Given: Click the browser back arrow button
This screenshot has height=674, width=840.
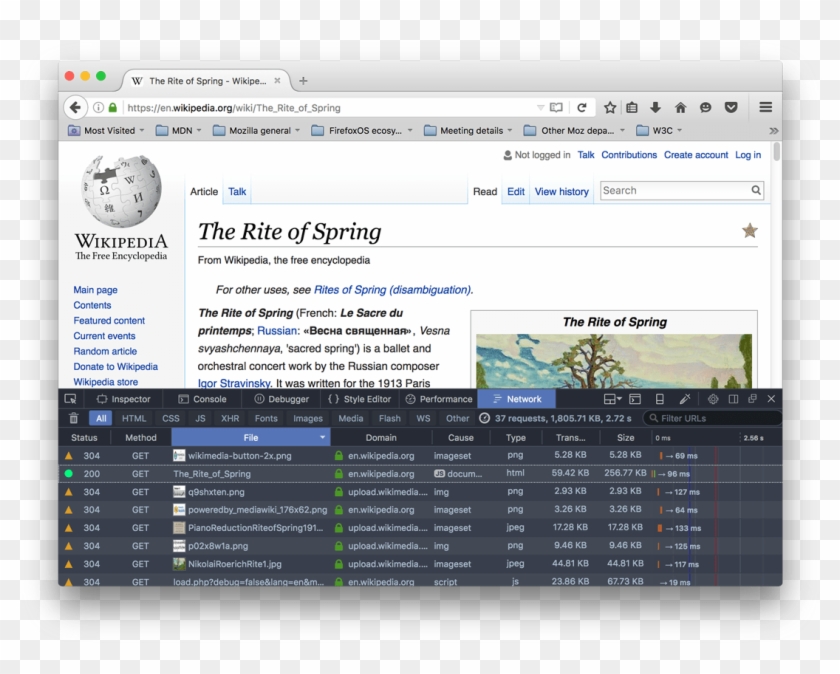Looking at the screenshot, I should pyautogui.click(x=76, y=108).
